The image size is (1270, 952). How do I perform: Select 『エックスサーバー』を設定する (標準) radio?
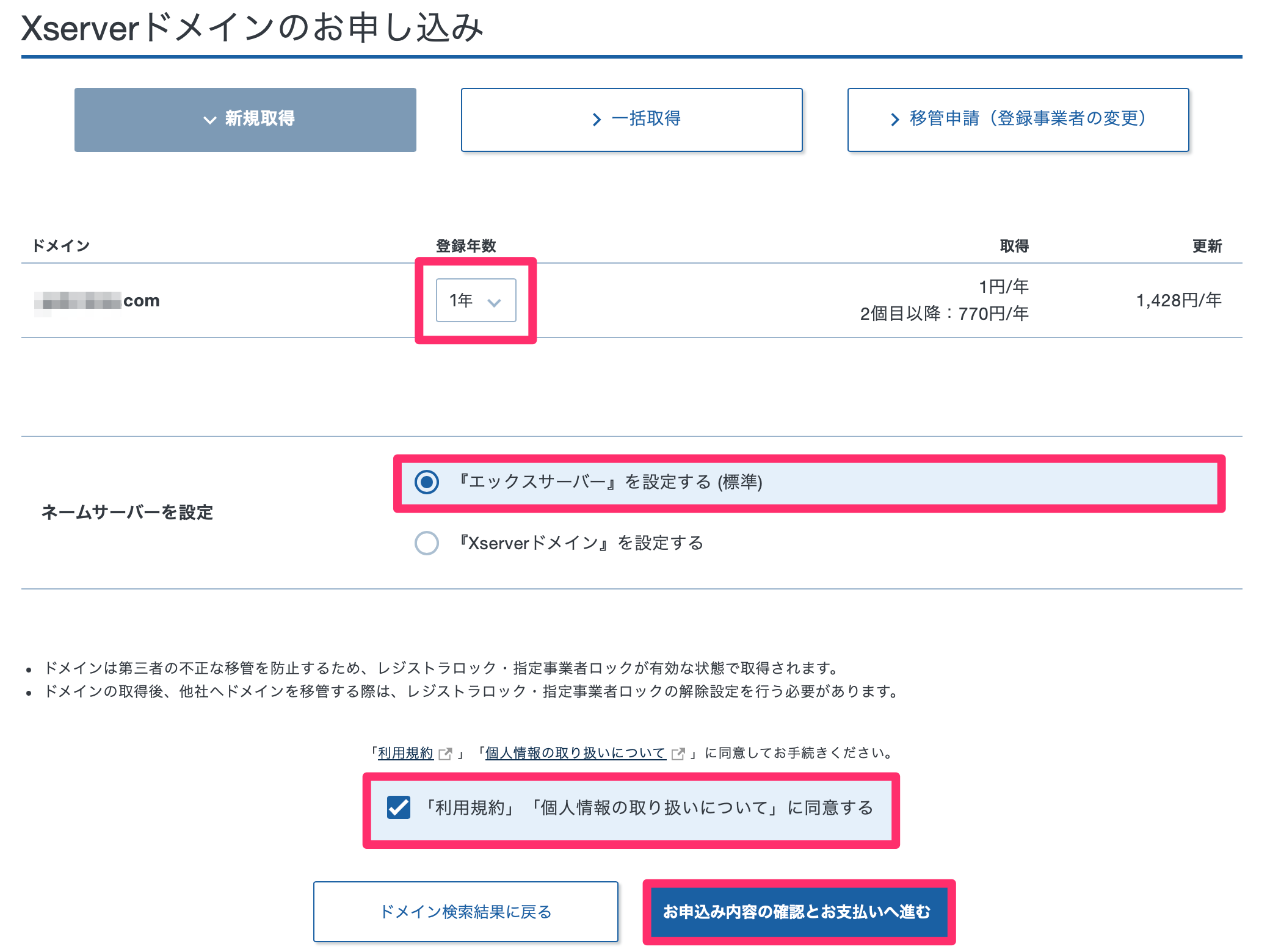pos(427,482)
